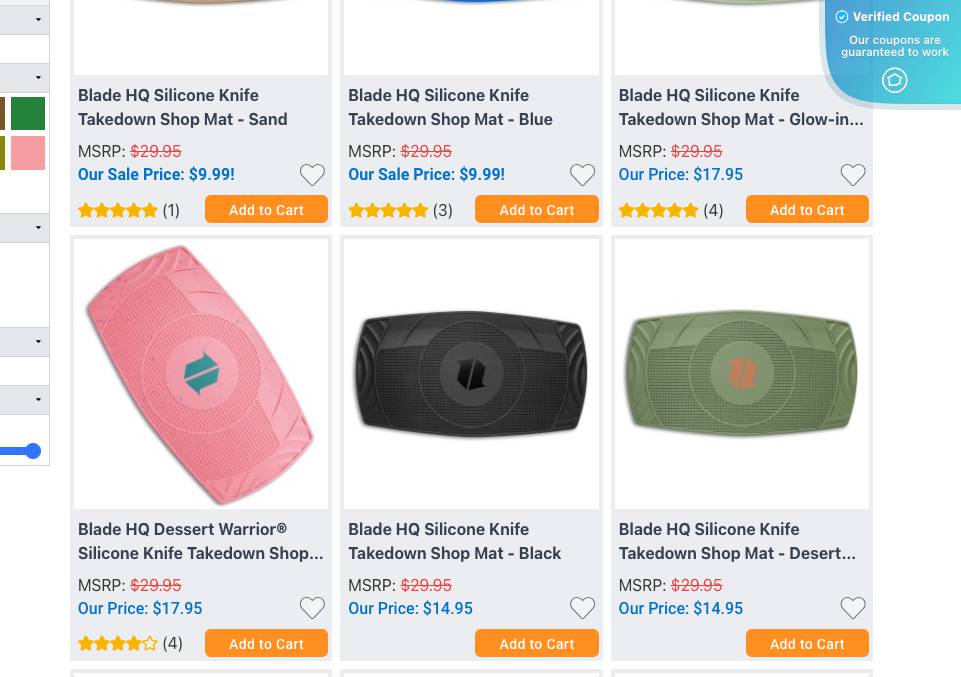Click the five-star rating on the Blue shop mat

[x=388, y=210]
